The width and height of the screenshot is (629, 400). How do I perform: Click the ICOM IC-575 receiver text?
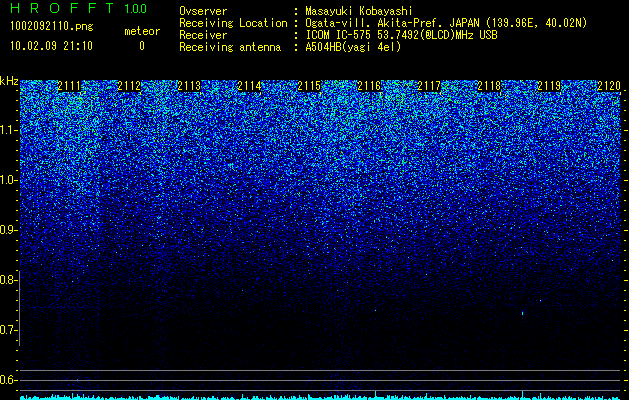[x=401, y=35]
